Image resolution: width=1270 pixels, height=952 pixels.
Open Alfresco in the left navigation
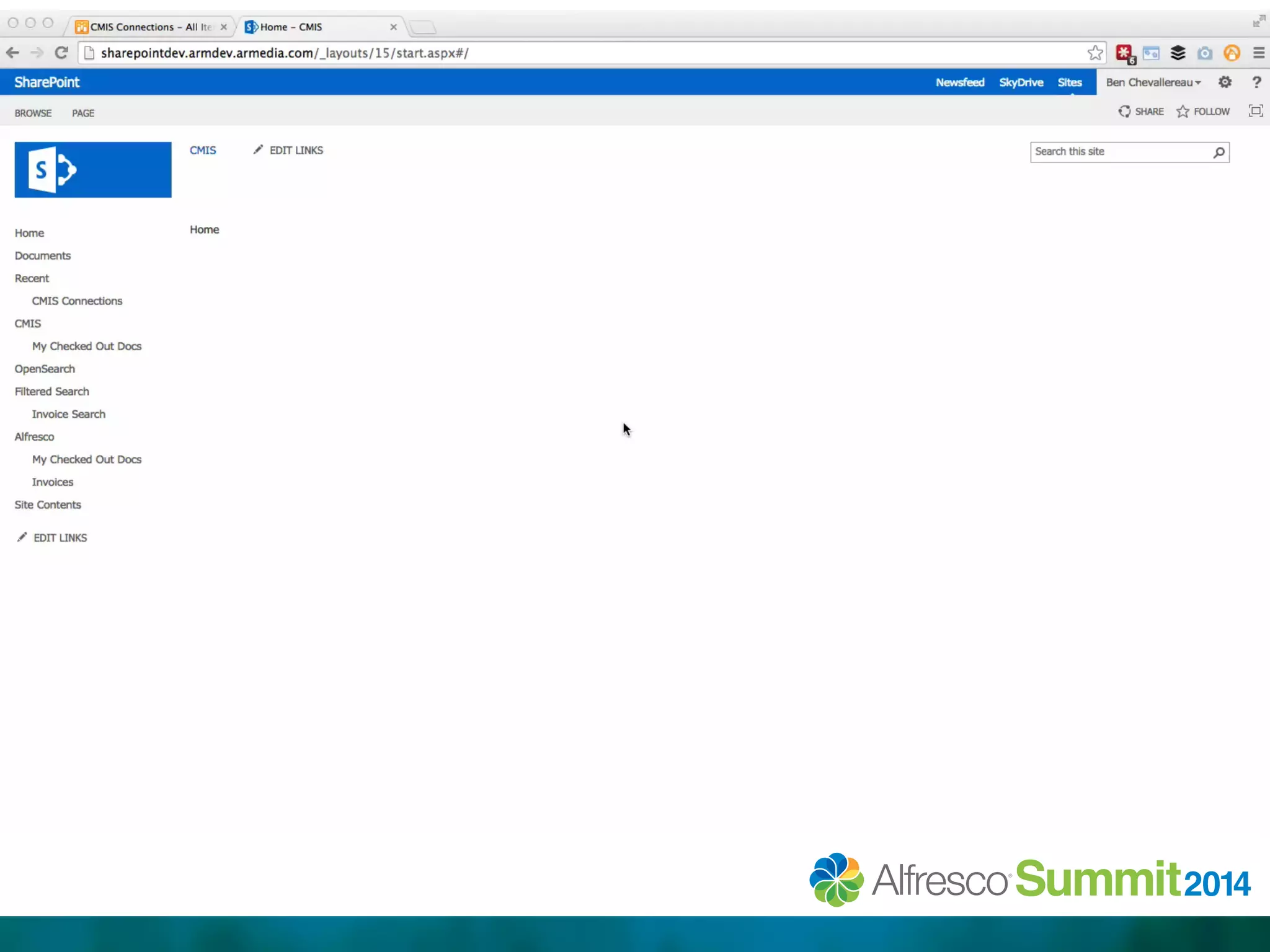(34, 437)
